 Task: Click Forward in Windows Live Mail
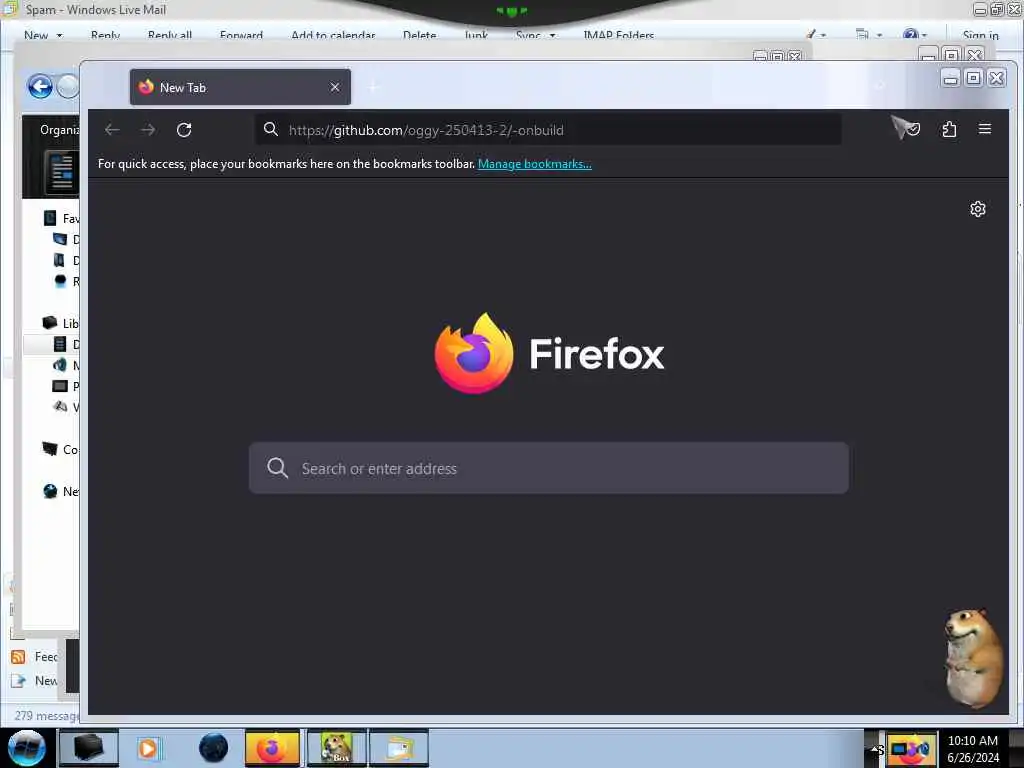click(241, 35)
